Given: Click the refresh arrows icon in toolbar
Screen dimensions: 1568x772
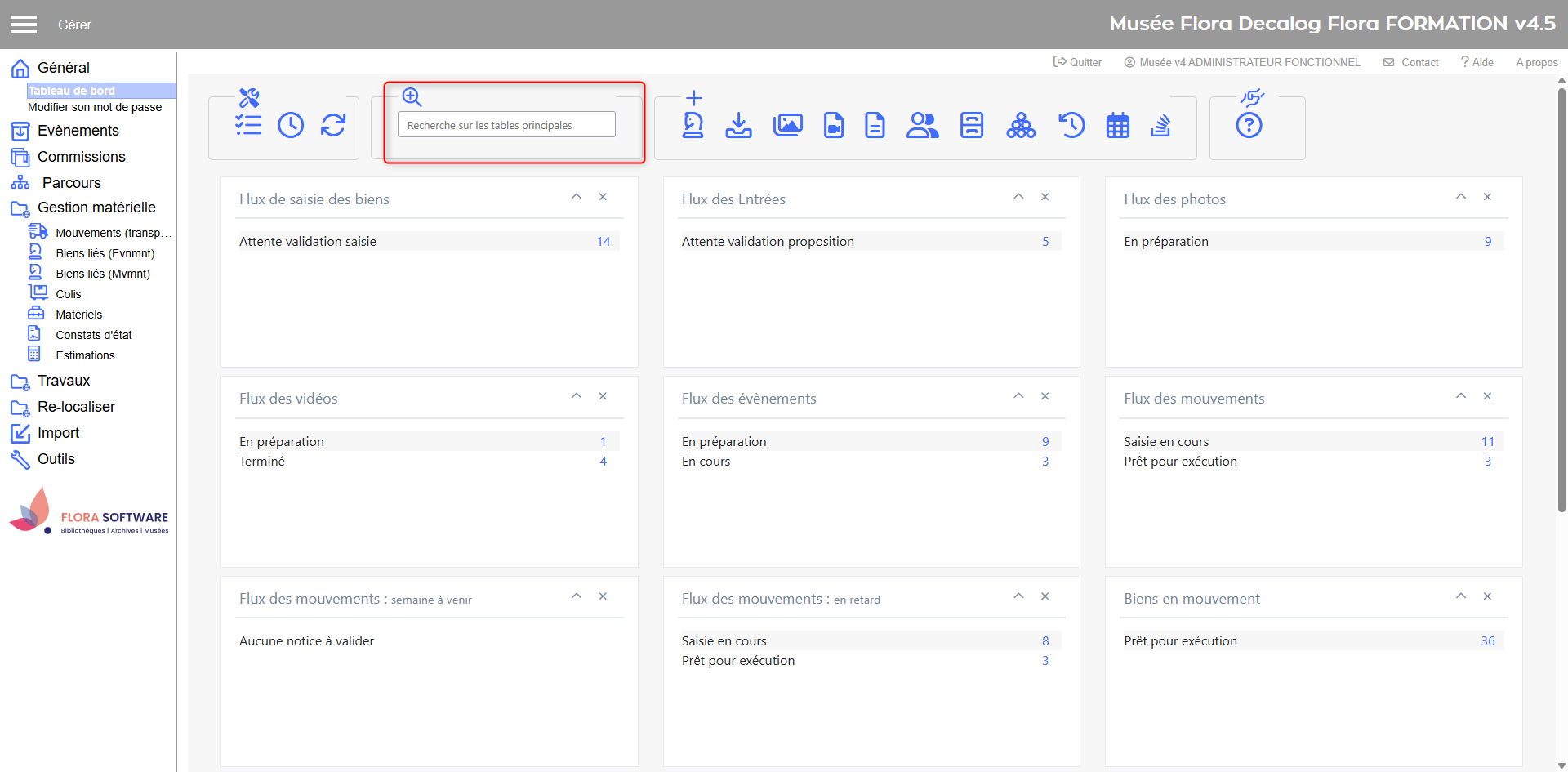Looking at the screenshot, I should pos(333,125).
